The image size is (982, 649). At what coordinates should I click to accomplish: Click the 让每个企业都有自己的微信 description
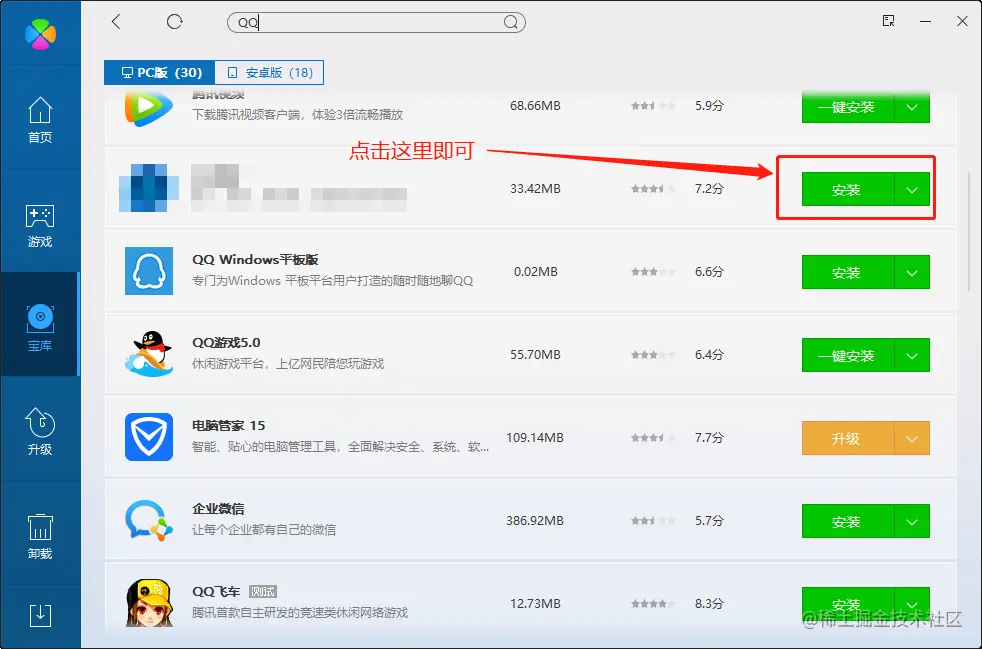264,529
